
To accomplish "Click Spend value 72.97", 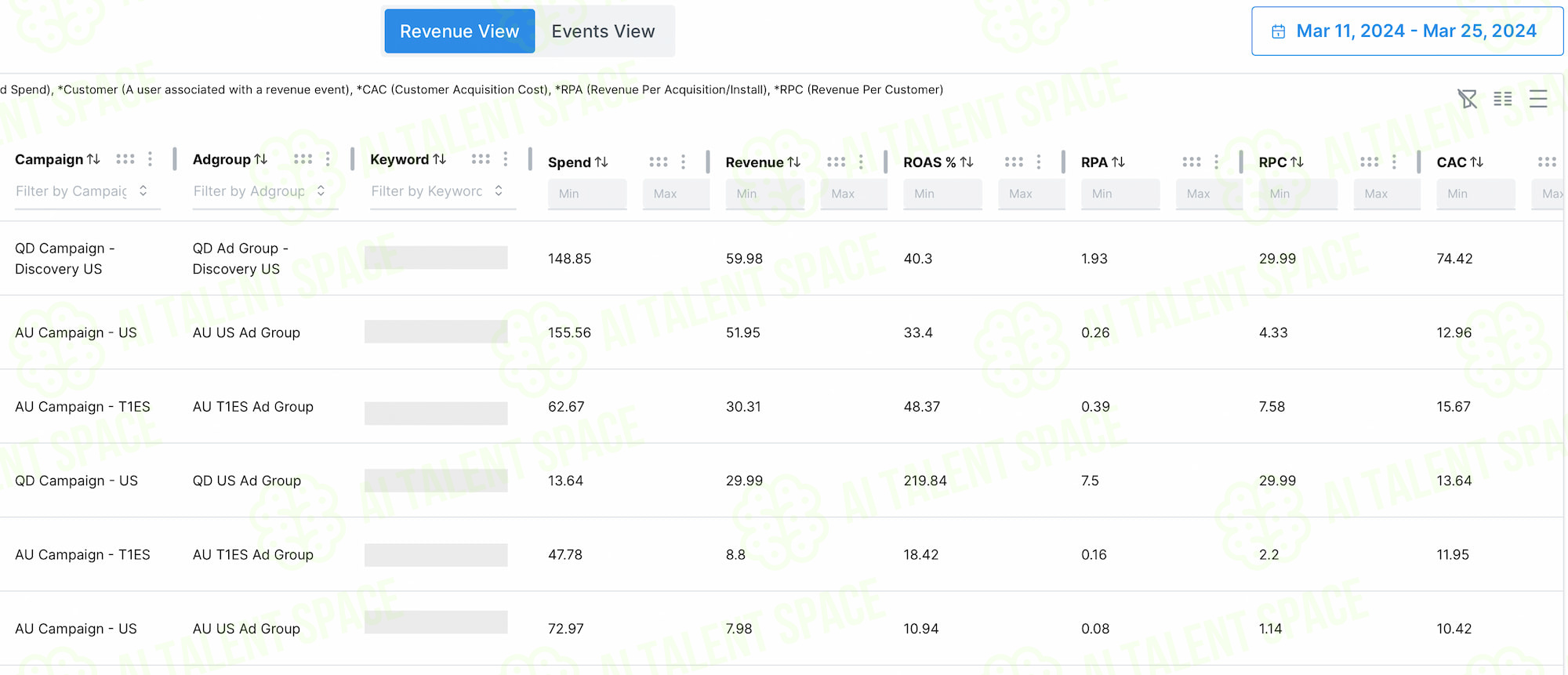I will [565, 629].
